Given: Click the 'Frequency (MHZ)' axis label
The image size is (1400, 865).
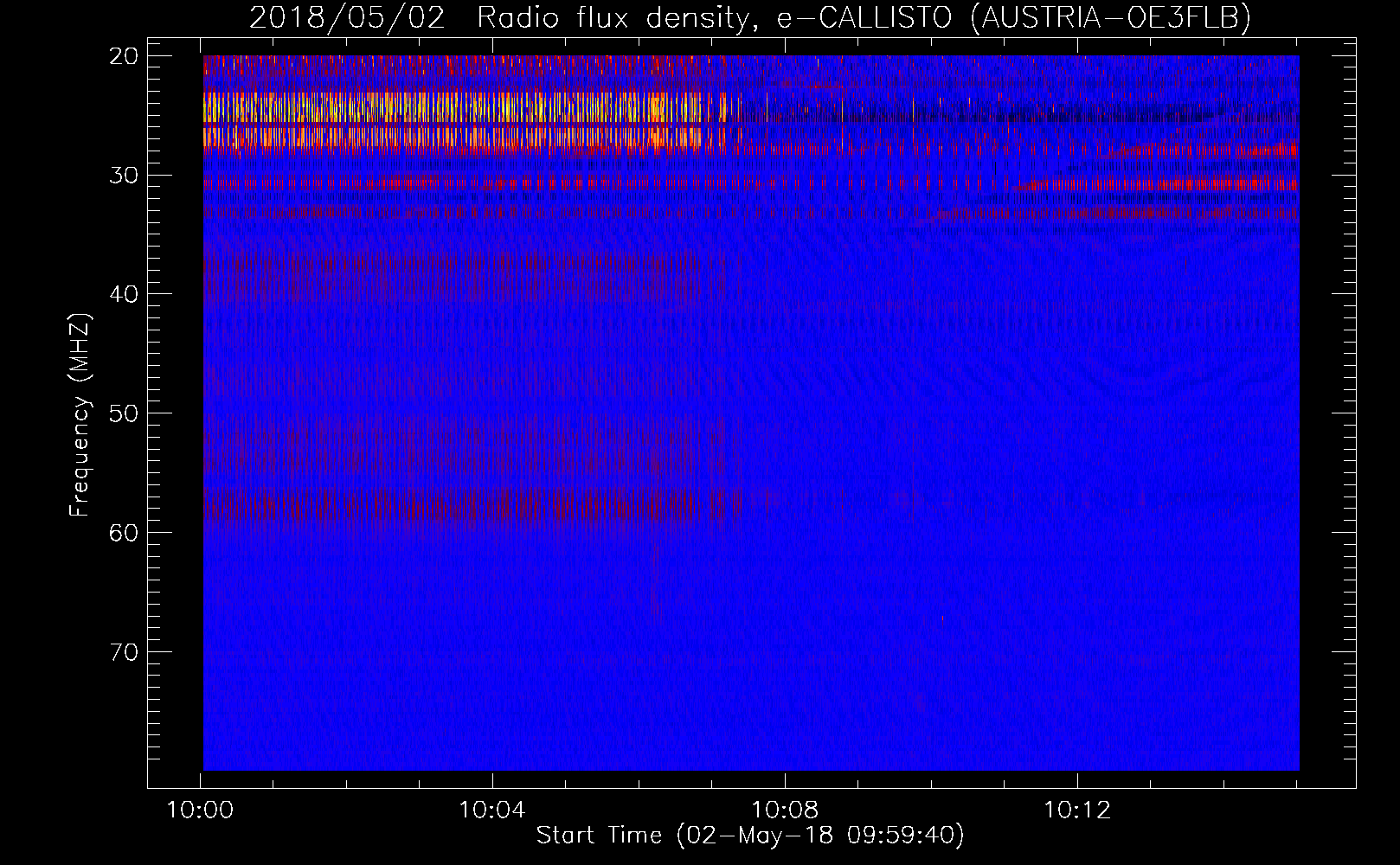Looking at the screenshot, I should (80, 414).
